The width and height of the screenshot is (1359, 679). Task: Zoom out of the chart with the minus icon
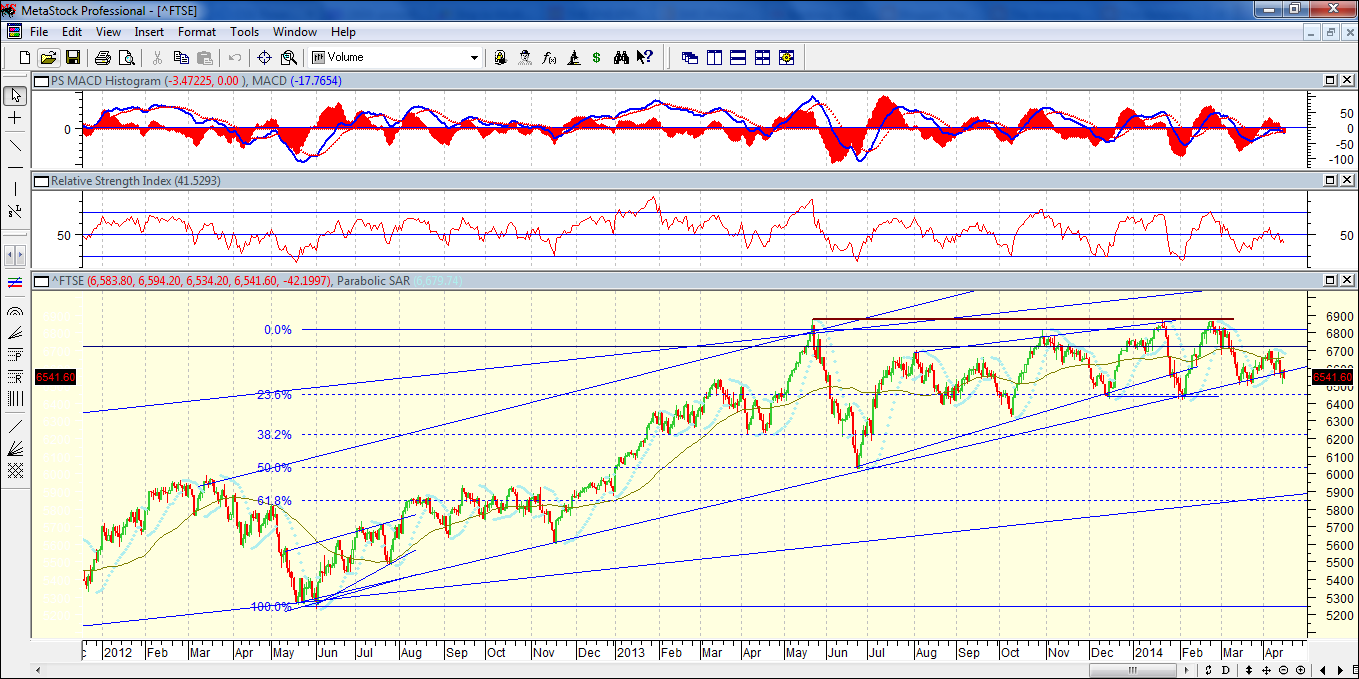coord(1283,670)
